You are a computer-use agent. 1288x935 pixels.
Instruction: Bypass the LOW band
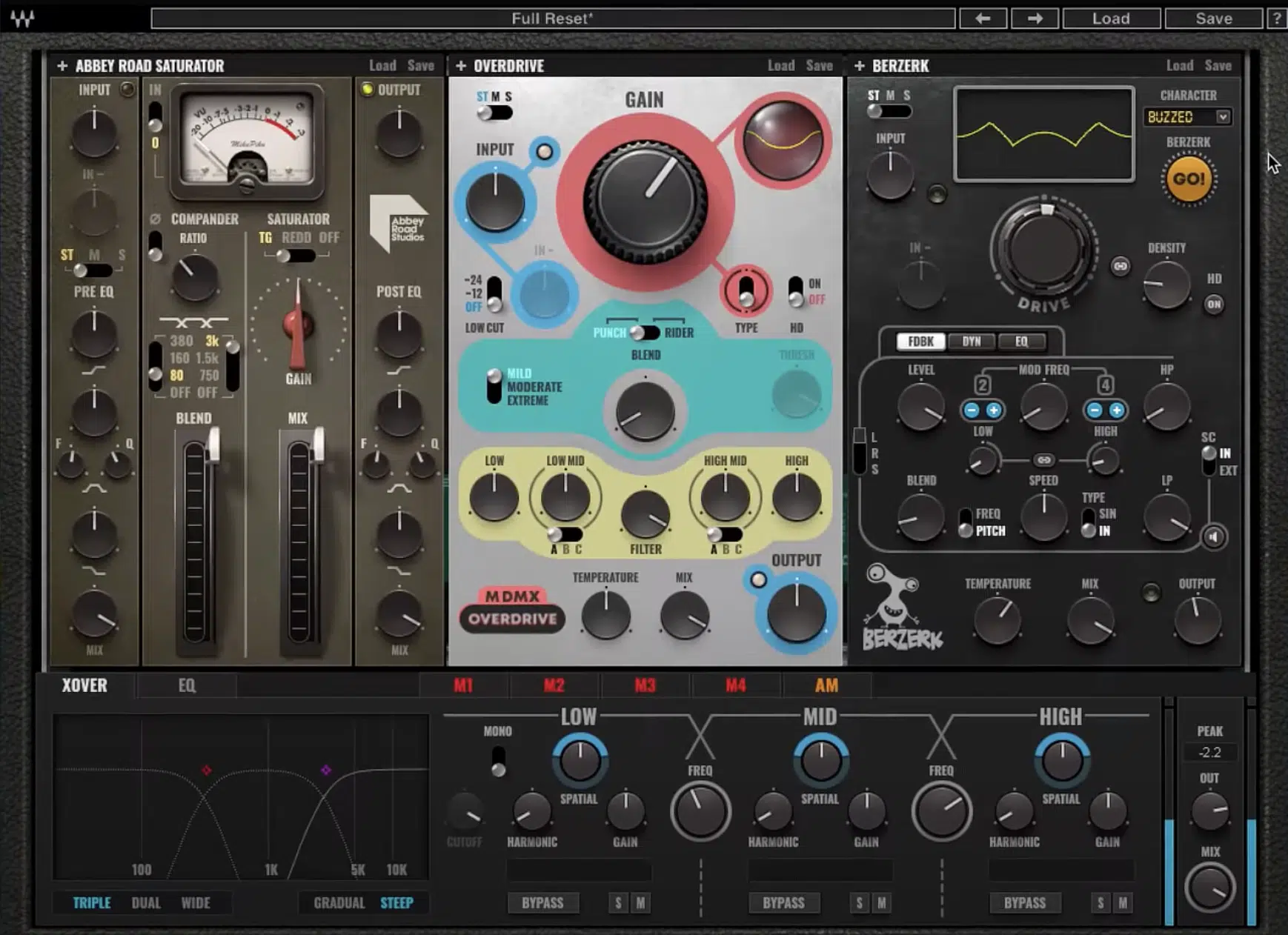click(542, 902)
